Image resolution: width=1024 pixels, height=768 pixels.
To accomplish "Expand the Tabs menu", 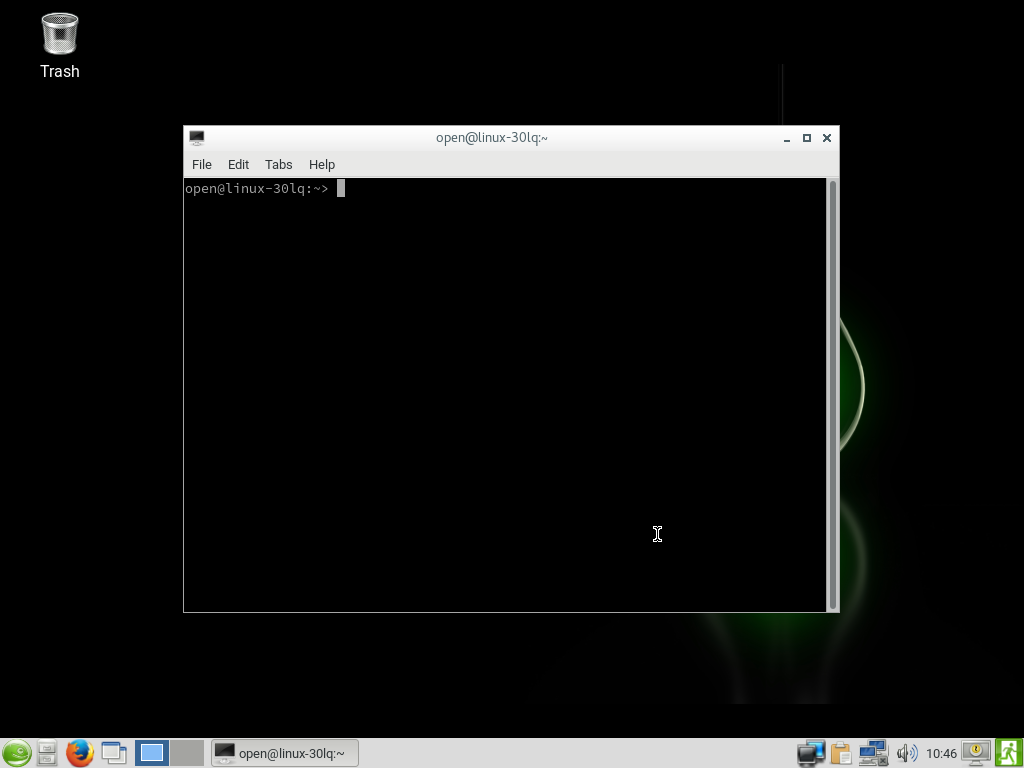I will pos(278,164).
